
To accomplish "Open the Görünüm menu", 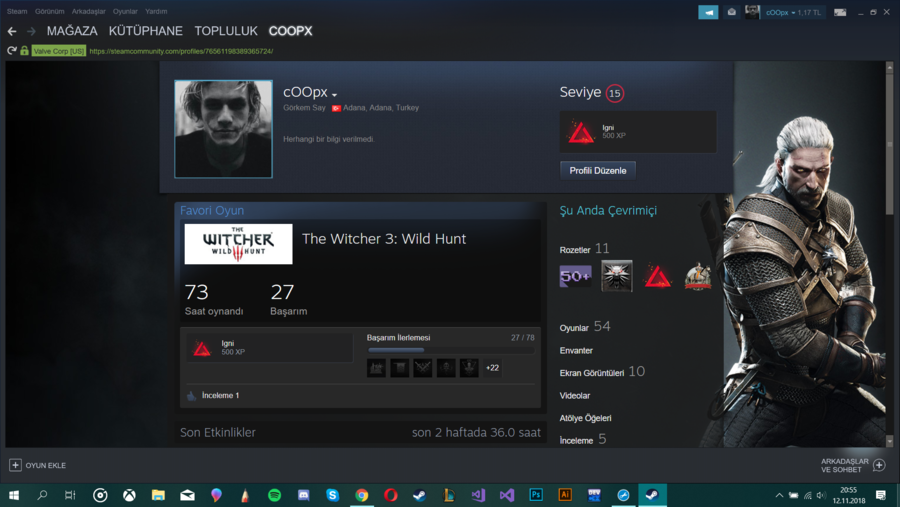I will pyautogui.click(x=49, y=11).
